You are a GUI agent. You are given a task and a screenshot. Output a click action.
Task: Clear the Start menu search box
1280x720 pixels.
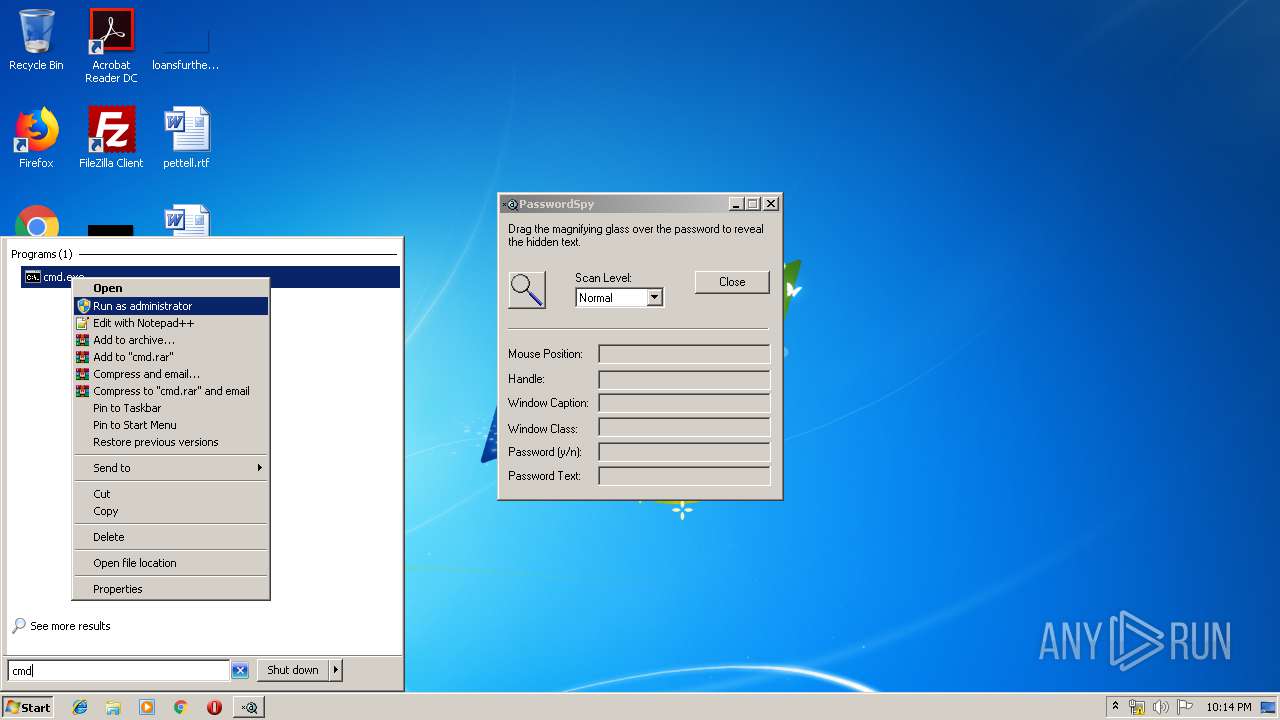[240, 671]
